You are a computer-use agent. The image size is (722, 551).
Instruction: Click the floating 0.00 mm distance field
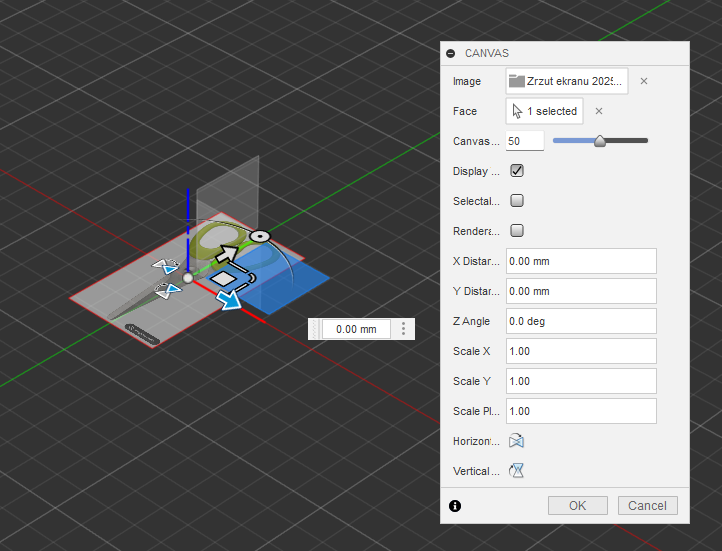tap(356, 329)
